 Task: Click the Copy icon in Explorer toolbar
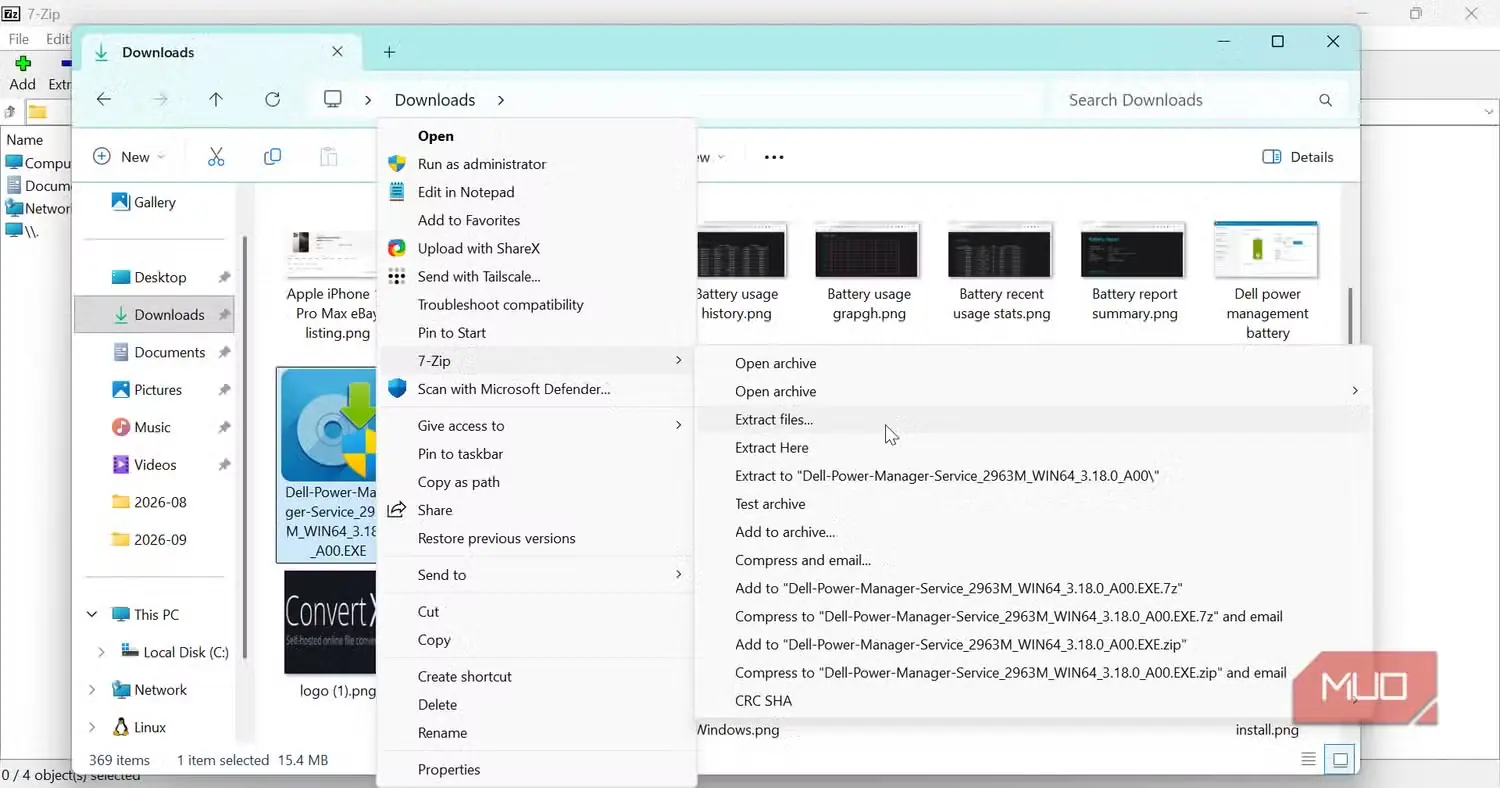tap(272, 157)
